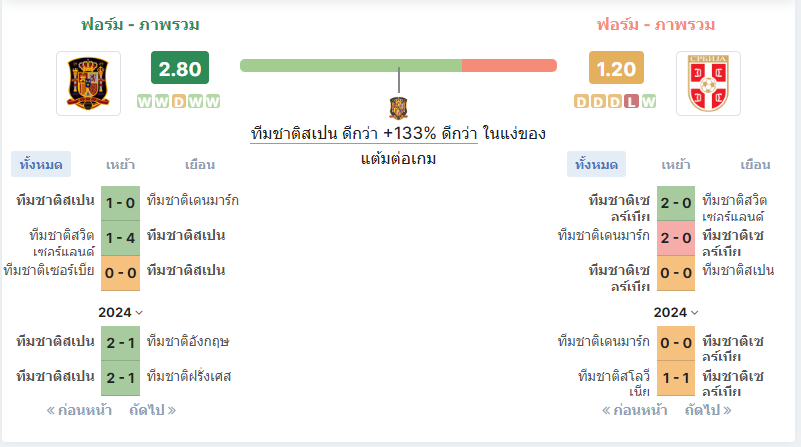The width and height of the screenshot is (801, 447).
Task: Open the red 2 - 0 Denmark-Serbia score
Action: [676, 236]
